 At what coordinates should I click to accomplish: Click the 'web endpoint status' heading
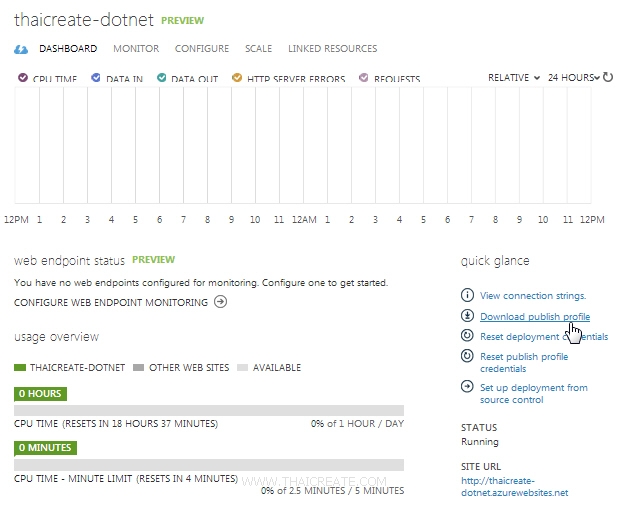tap(69, 261)
